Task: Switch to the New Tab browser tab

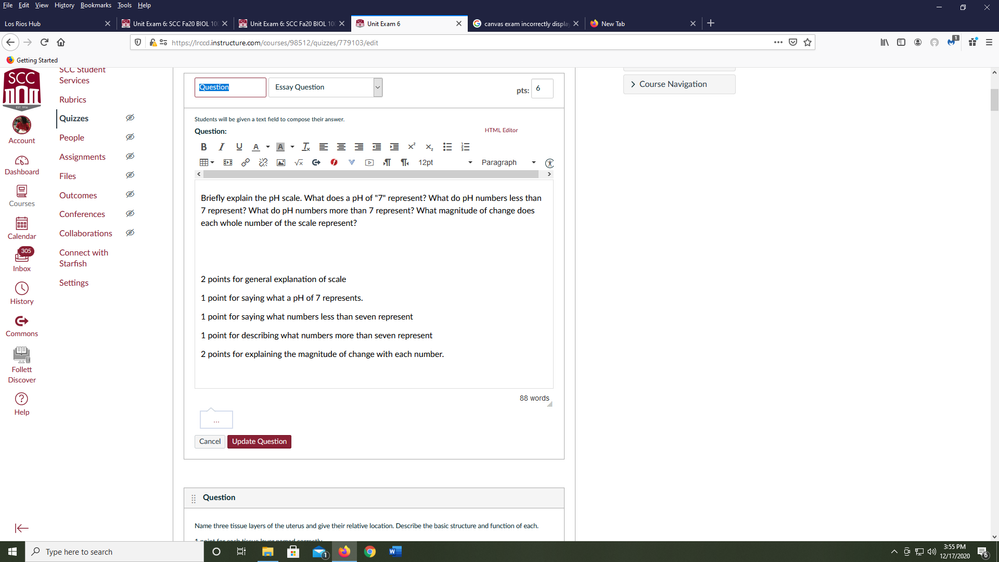Action: [642, 24]
